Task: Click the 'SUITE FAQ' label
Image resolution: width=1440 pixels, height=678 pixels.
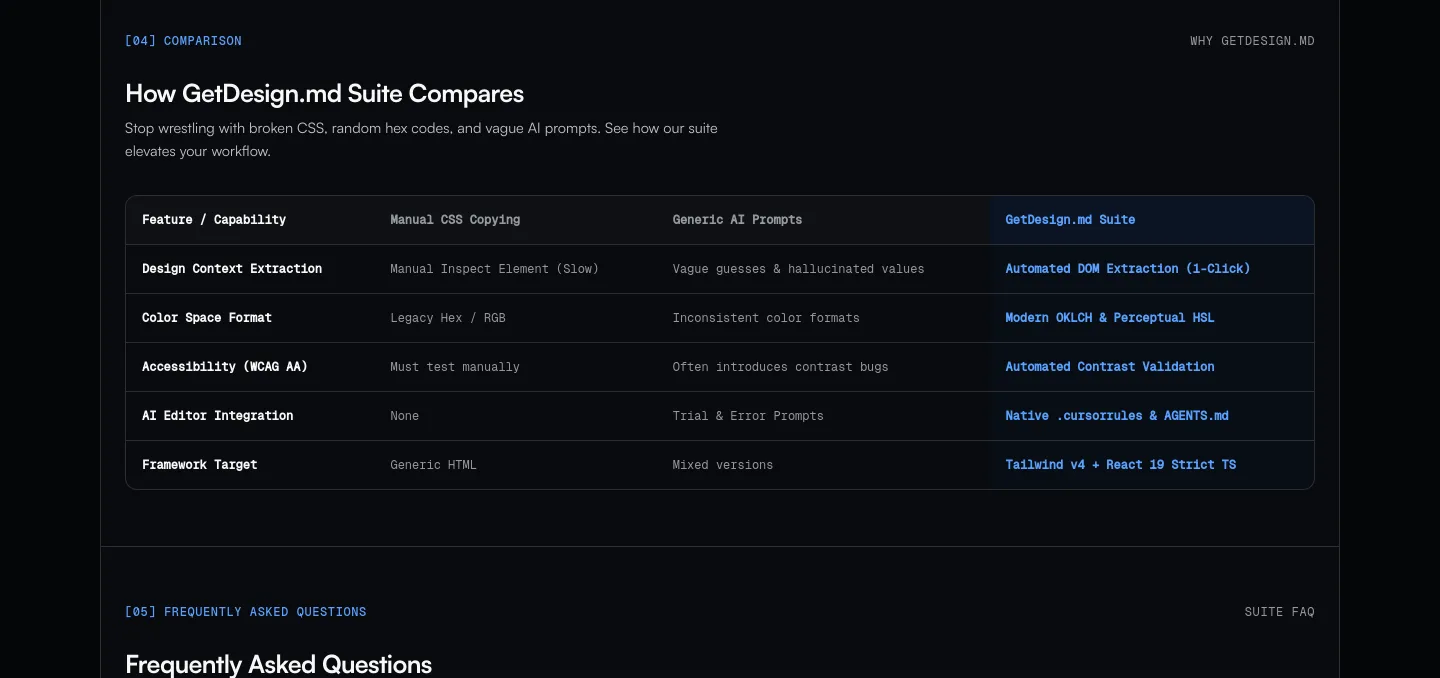Action: (x=1280, y=612)
